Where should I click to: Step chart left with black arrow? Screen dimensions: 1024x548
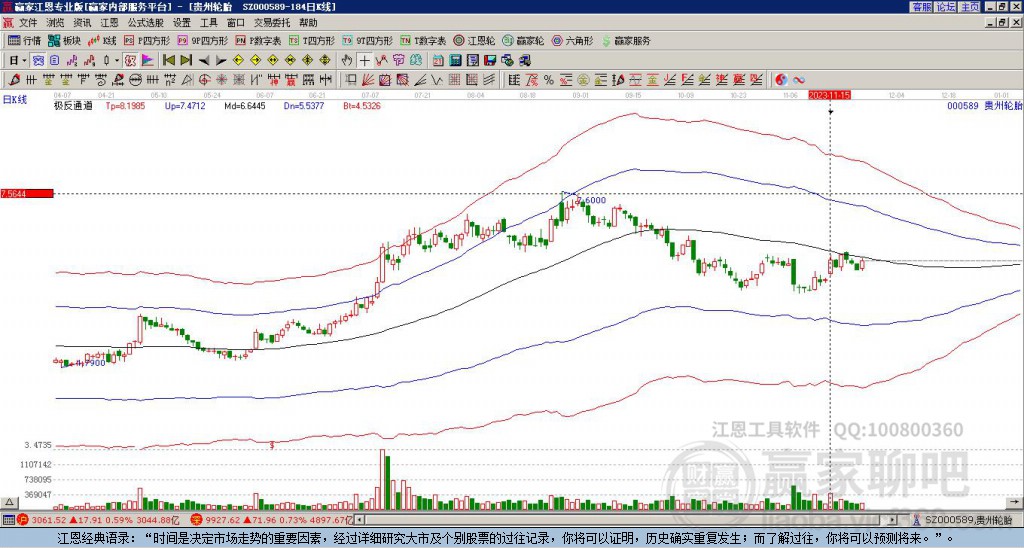click(x=204, y=61)
